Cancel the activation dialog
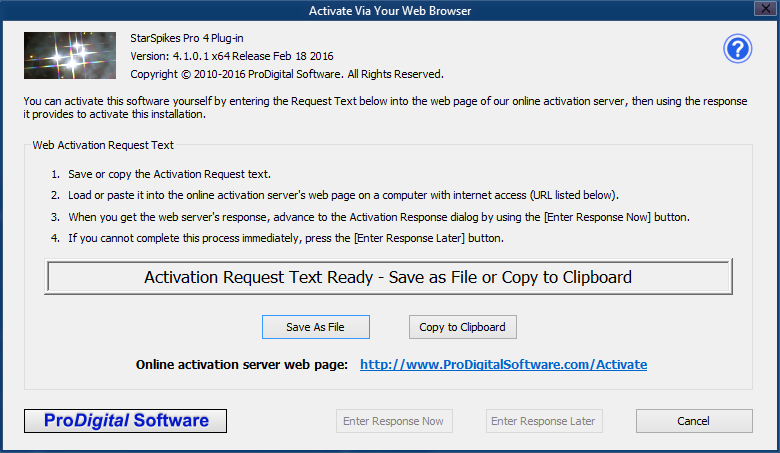This screenshot has height=453, width=780. coord(694,421)
